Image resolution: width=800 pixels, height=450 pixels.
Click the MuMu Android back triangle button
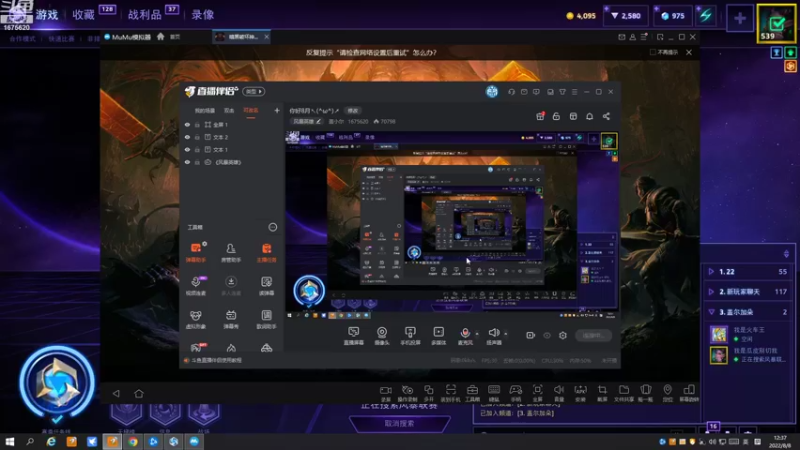(x=116, y=393)
